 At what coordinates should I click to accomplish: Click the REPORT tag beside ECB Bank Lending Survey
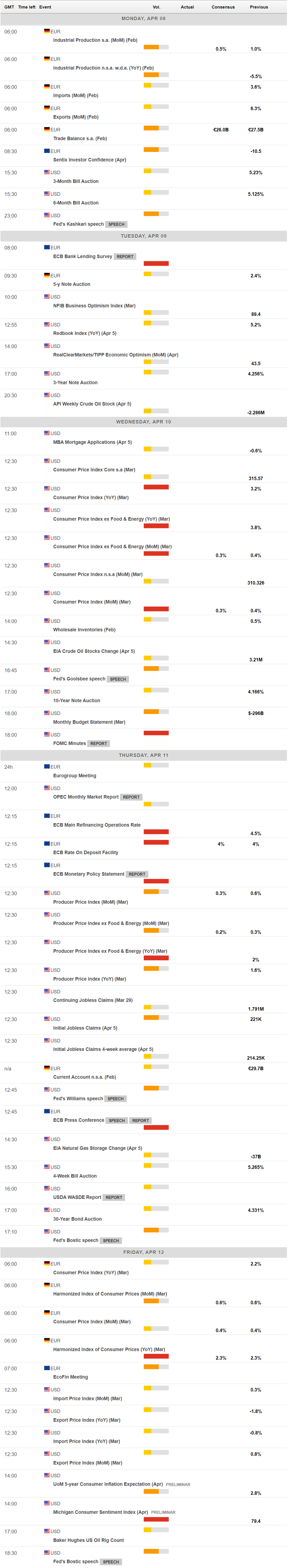125,256
